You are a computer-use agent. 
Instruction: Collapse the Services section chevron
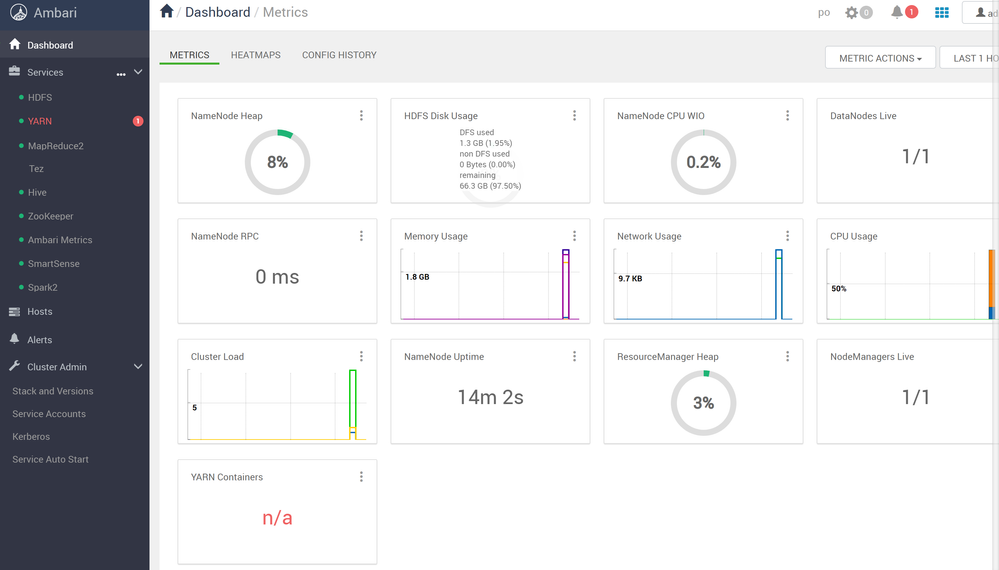[138, 72]
